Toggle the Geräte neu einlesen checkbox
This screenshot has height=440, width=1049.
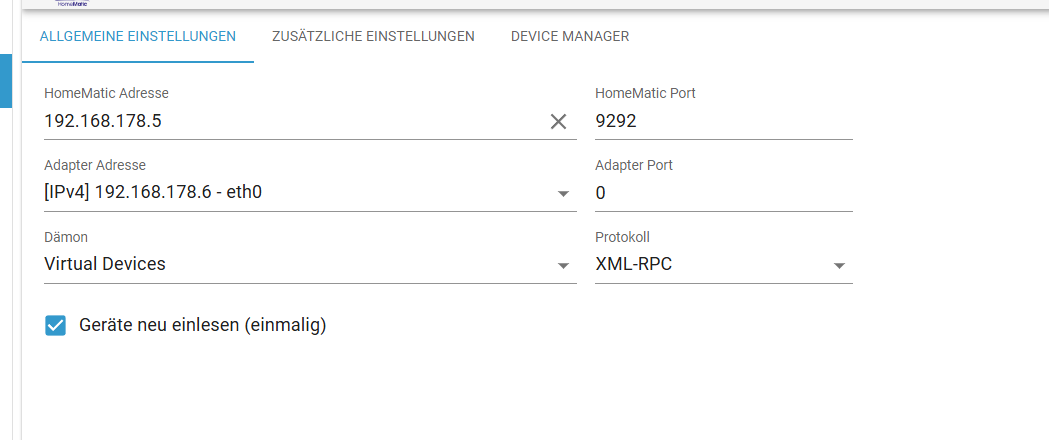[56, 326]
